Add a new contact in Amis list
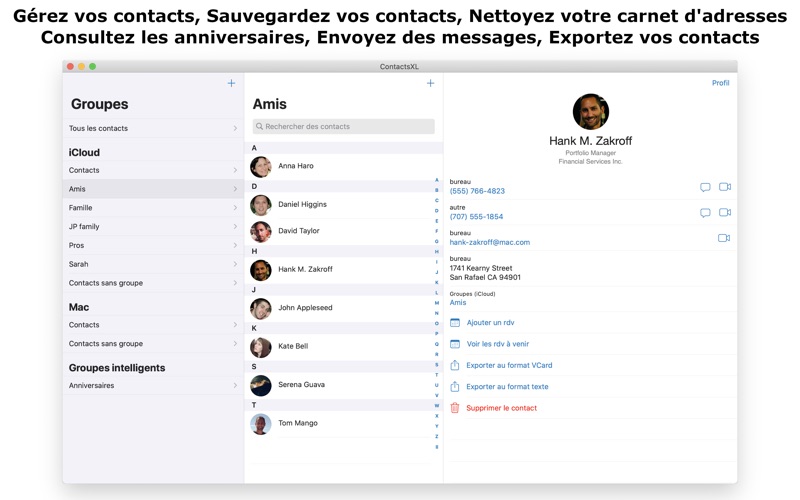This screenshot has width=800, height=500. [430, 83]
